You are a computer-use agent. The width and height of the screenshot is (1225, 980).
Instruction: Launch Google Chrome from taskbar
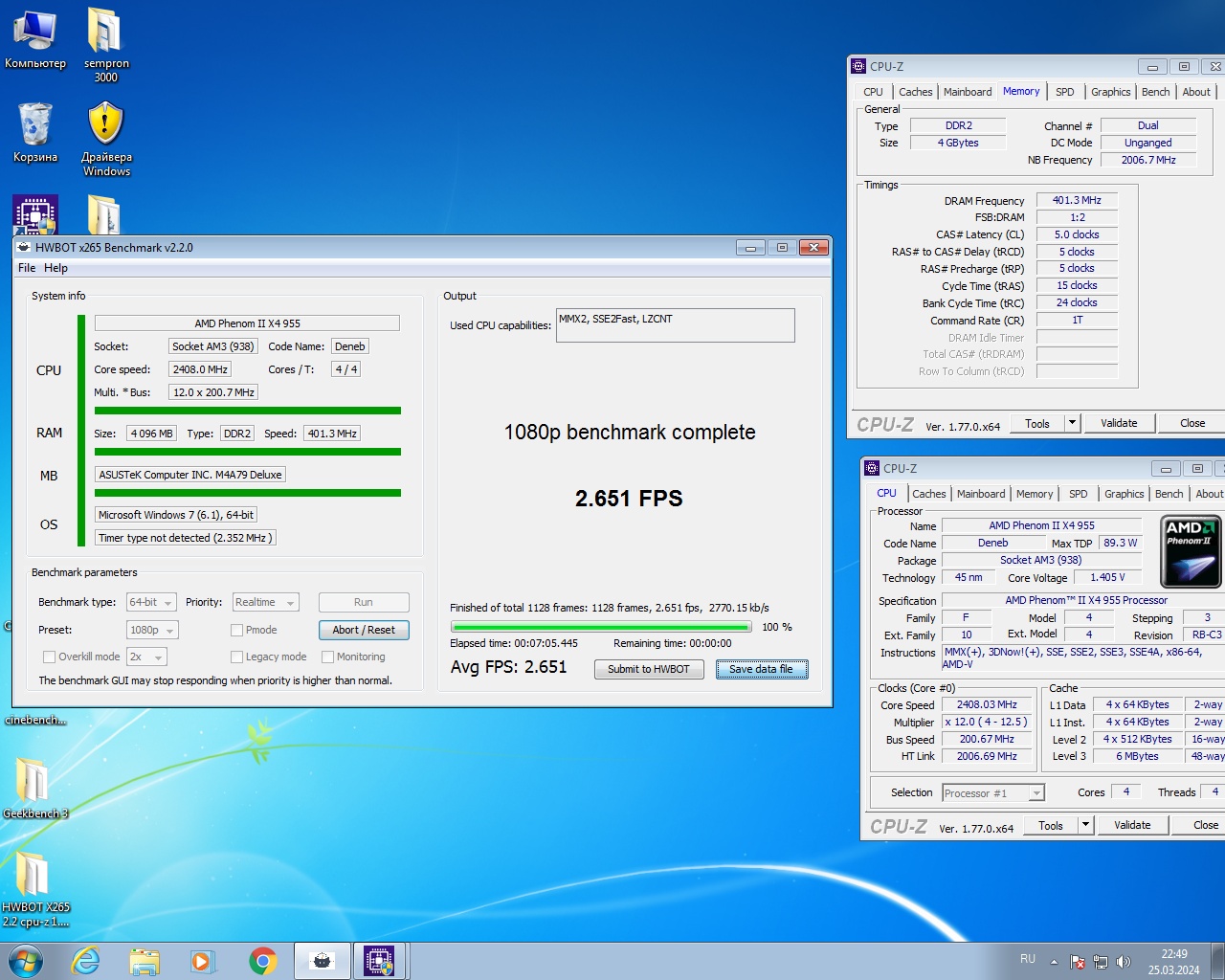pyautogui.click(x=262, y=961)
